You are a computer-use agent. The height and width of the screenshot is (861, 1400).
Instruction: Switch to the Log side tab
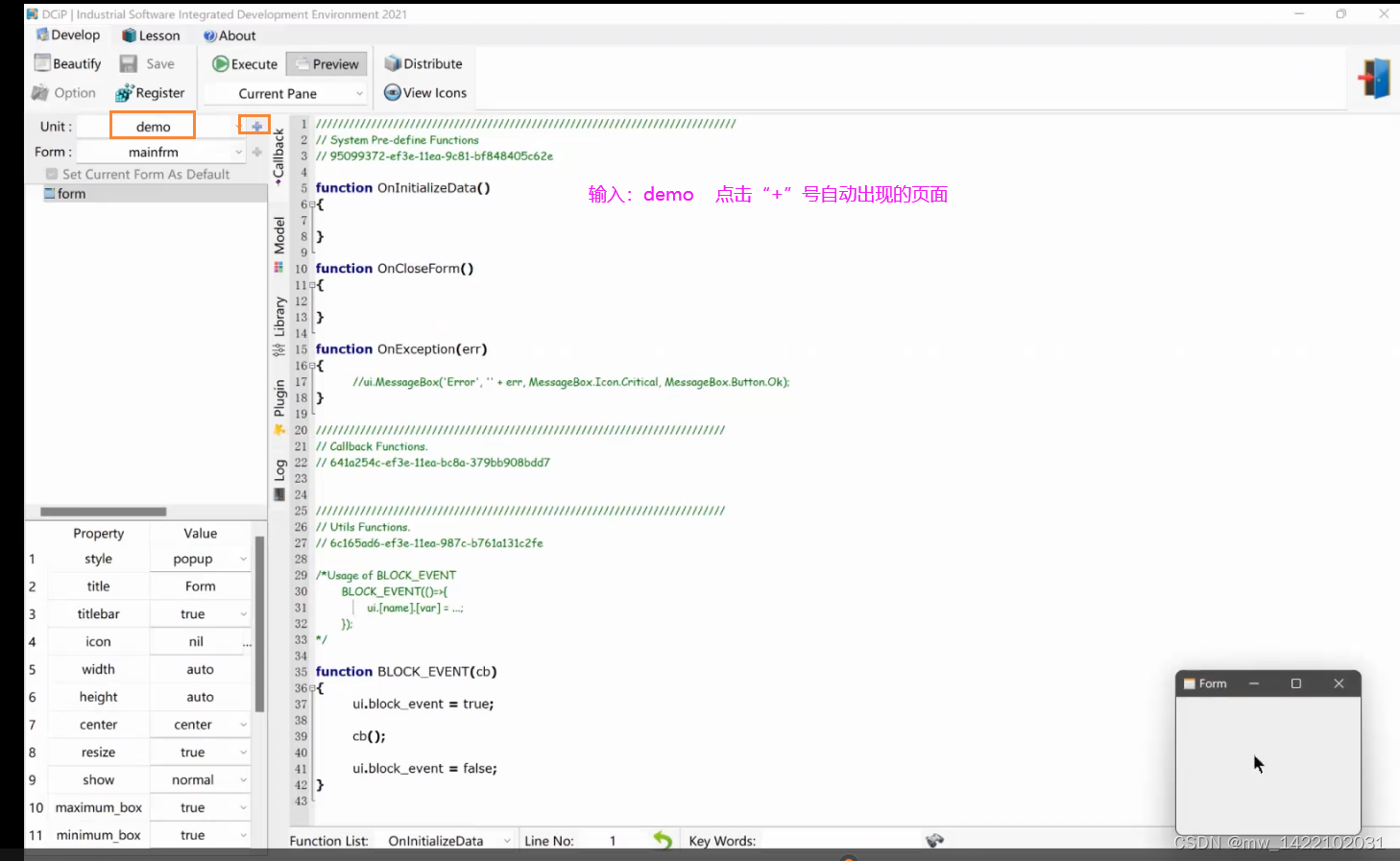click(278, 480)
